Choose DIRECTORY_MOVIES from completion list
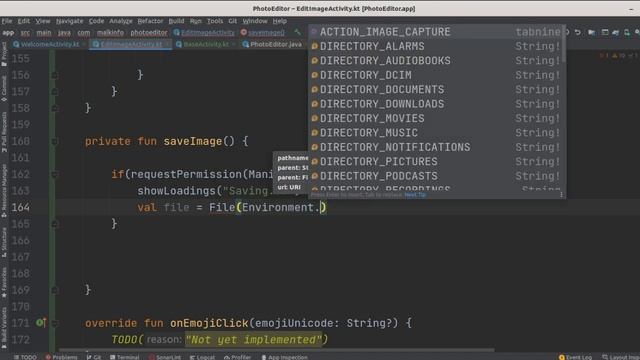 pos(436,118)
